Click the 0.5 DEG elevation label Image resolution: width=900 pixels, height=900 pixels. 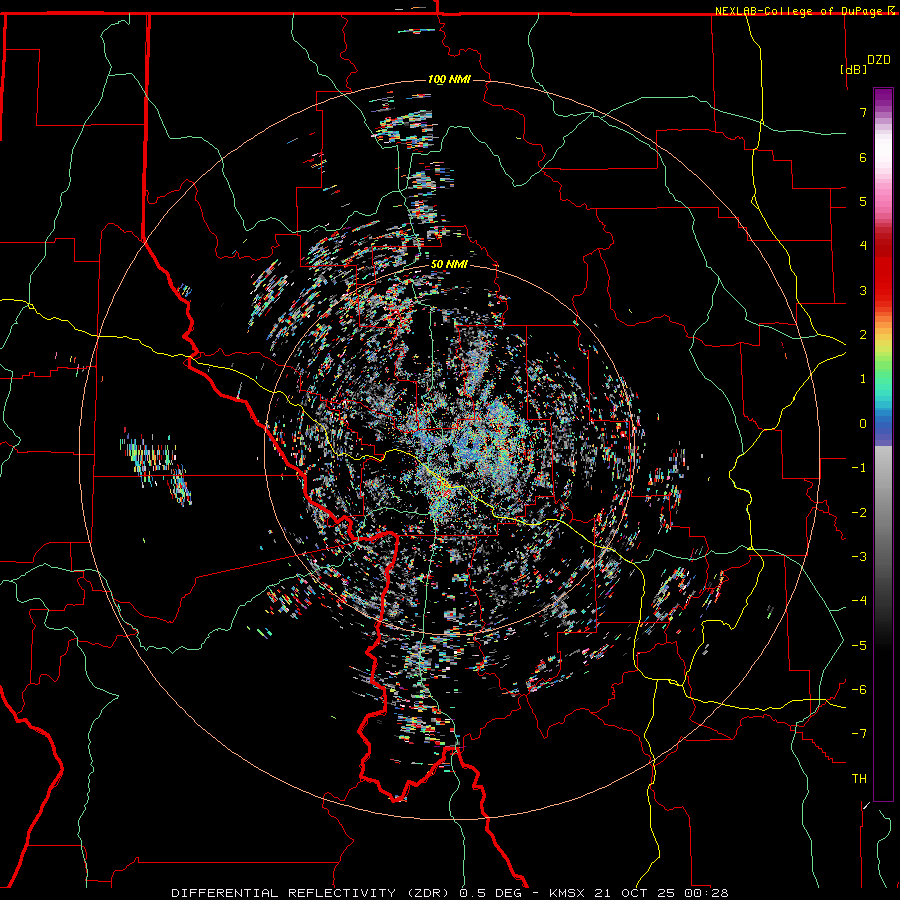[491, 893]
